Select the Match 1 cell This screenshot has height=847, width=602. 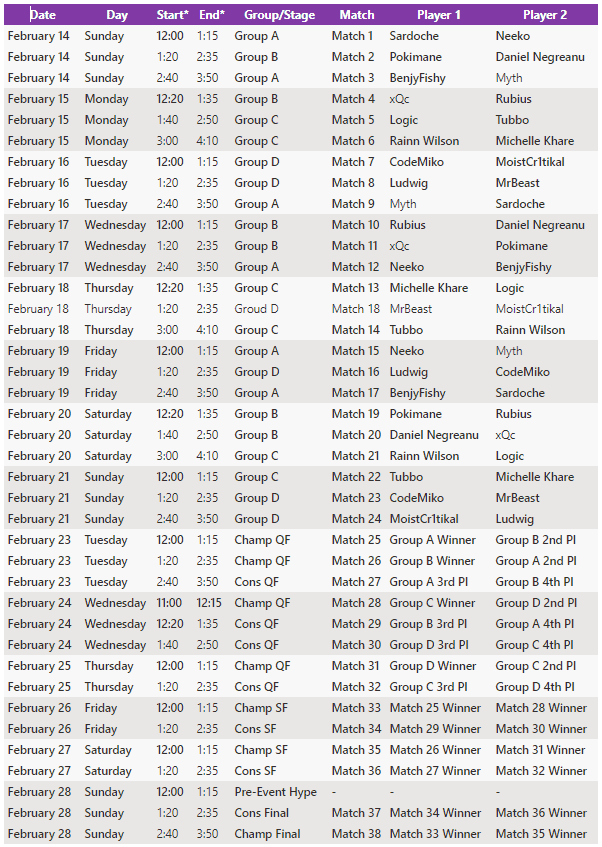pos(352,36)
